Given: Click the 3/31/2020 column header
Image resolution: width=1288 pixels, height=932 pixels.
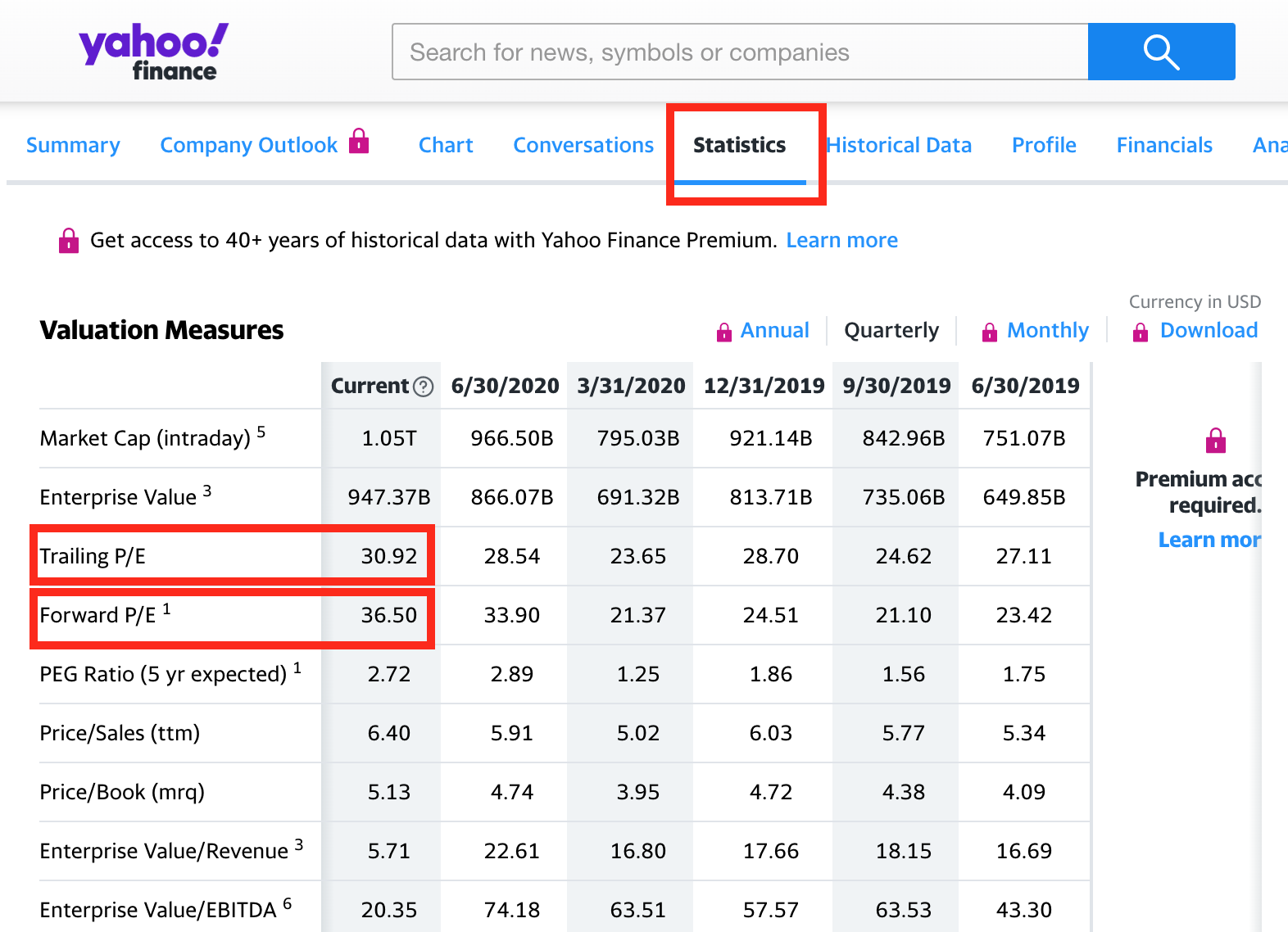Looking at the screenshot, I should (631, 386).
